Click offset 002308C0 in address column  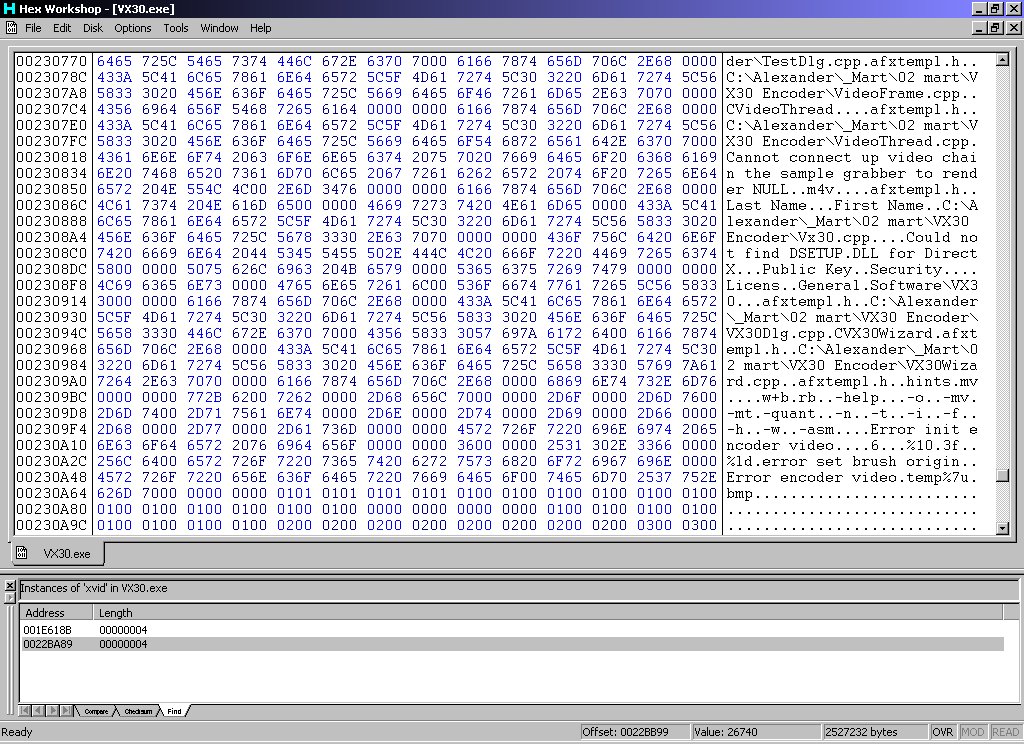point(52,253)
